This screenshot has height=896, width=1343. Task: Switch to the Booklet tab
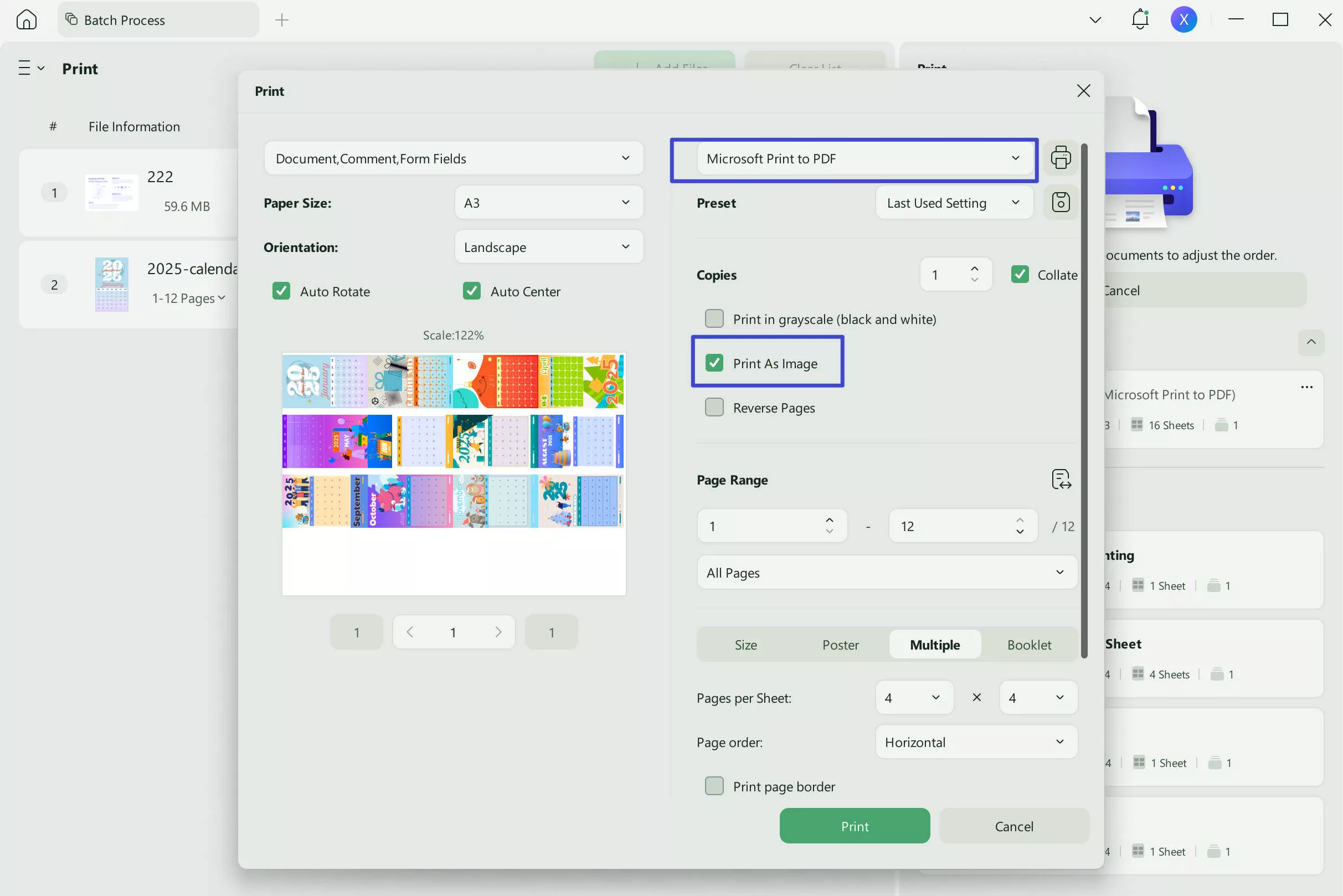1028,645
